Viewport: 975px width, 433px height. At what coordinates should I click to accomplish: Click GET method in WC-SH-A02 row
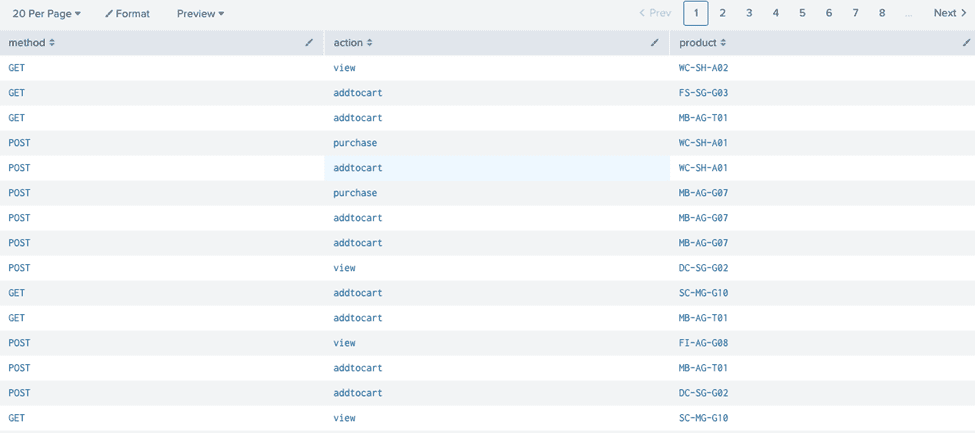[17, 68]
